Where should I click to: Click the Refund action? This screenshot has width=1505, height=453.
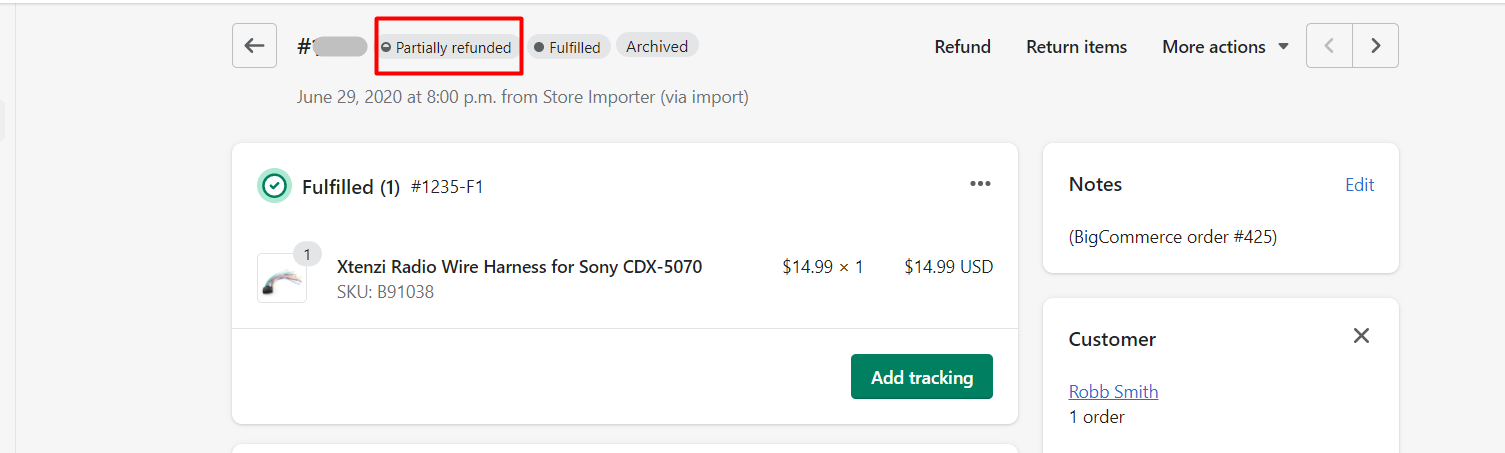click(962, 47)
